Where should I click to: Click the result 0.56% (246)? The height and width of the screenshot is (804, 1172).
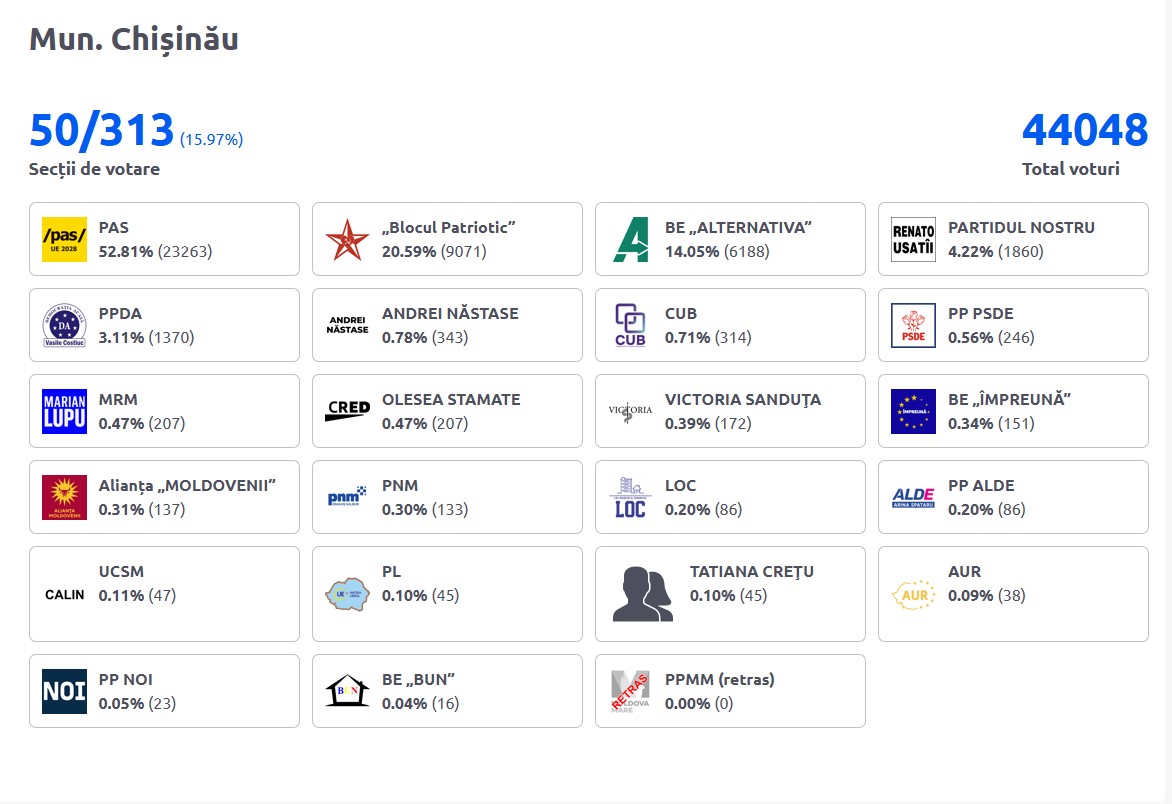coord(991,338)
